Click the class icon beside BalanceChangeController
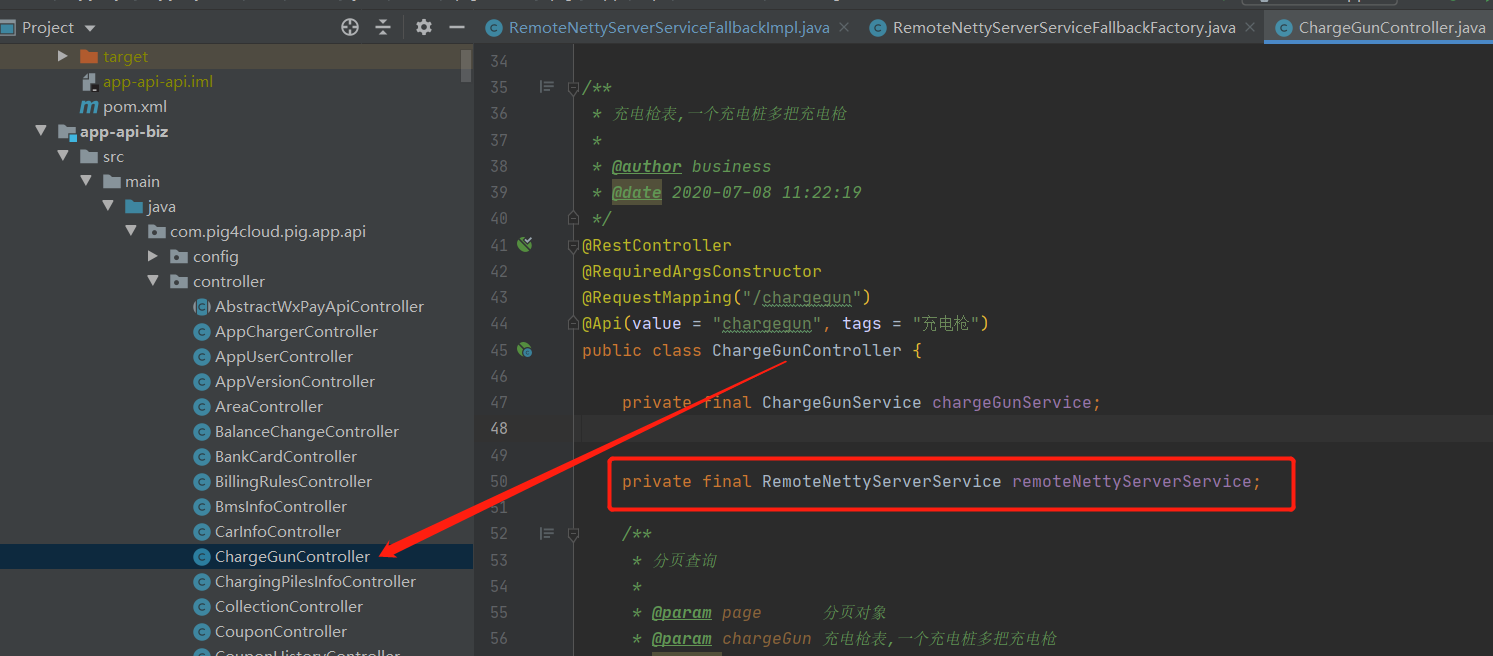 (203, 431)
